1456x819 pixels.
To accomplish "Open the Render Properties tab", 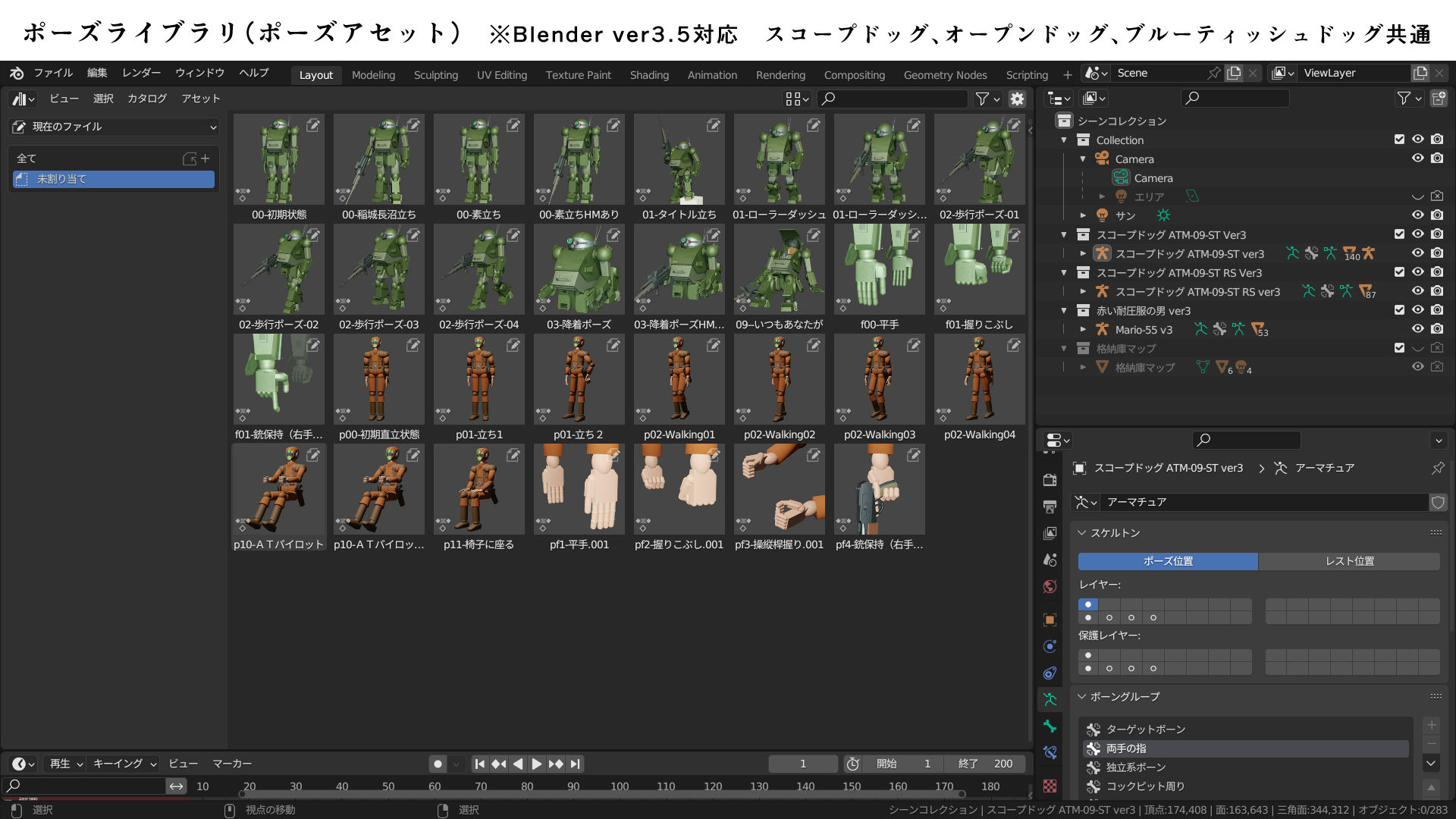I will pyautogui.click(x=1050, y=482).
